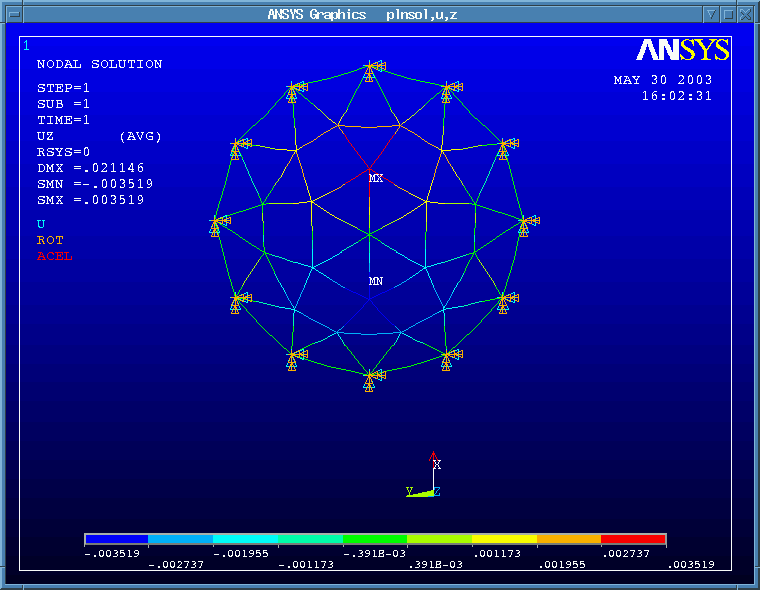Click the red X axis arrow of triad

(x=433, y=459)
